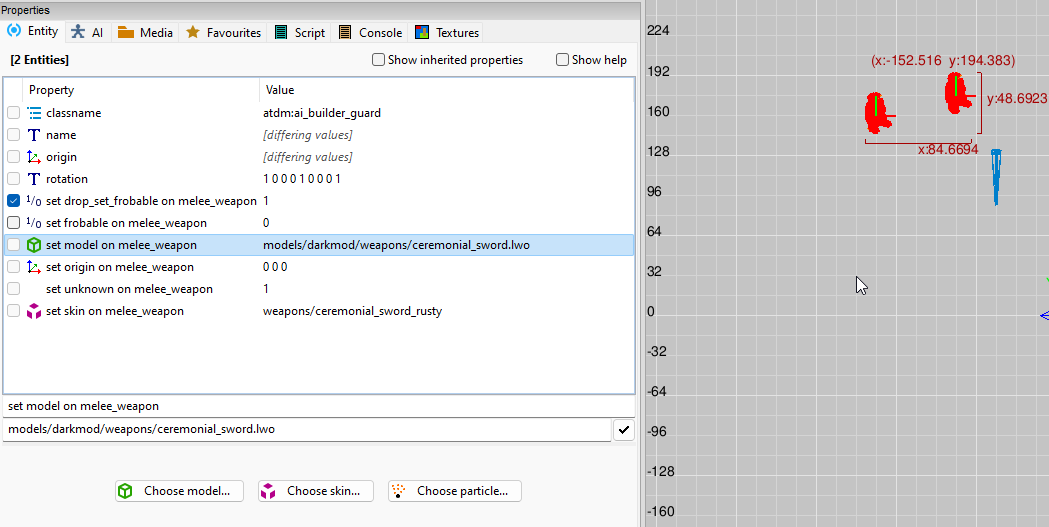The image size is (1049, 527).
Task: Click the classname list icon
Action: 34,113
